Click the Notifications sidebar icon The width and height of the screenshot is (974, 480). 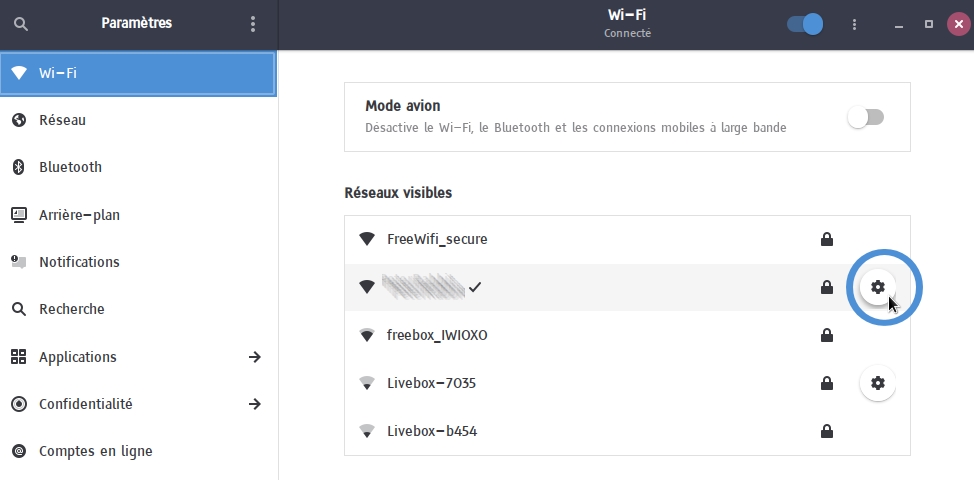tap(18, 262)
